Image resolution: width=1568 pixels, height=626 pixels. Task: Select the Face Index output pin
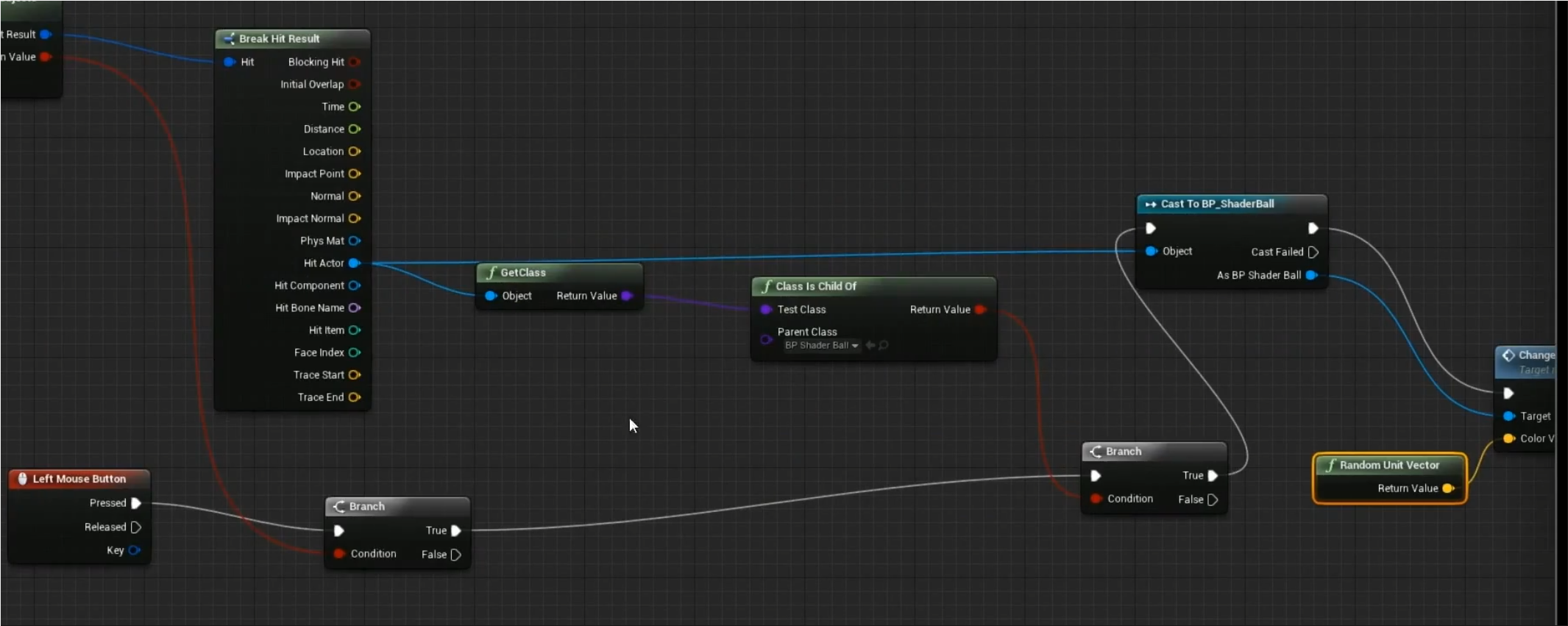click(x=355, y=352)
